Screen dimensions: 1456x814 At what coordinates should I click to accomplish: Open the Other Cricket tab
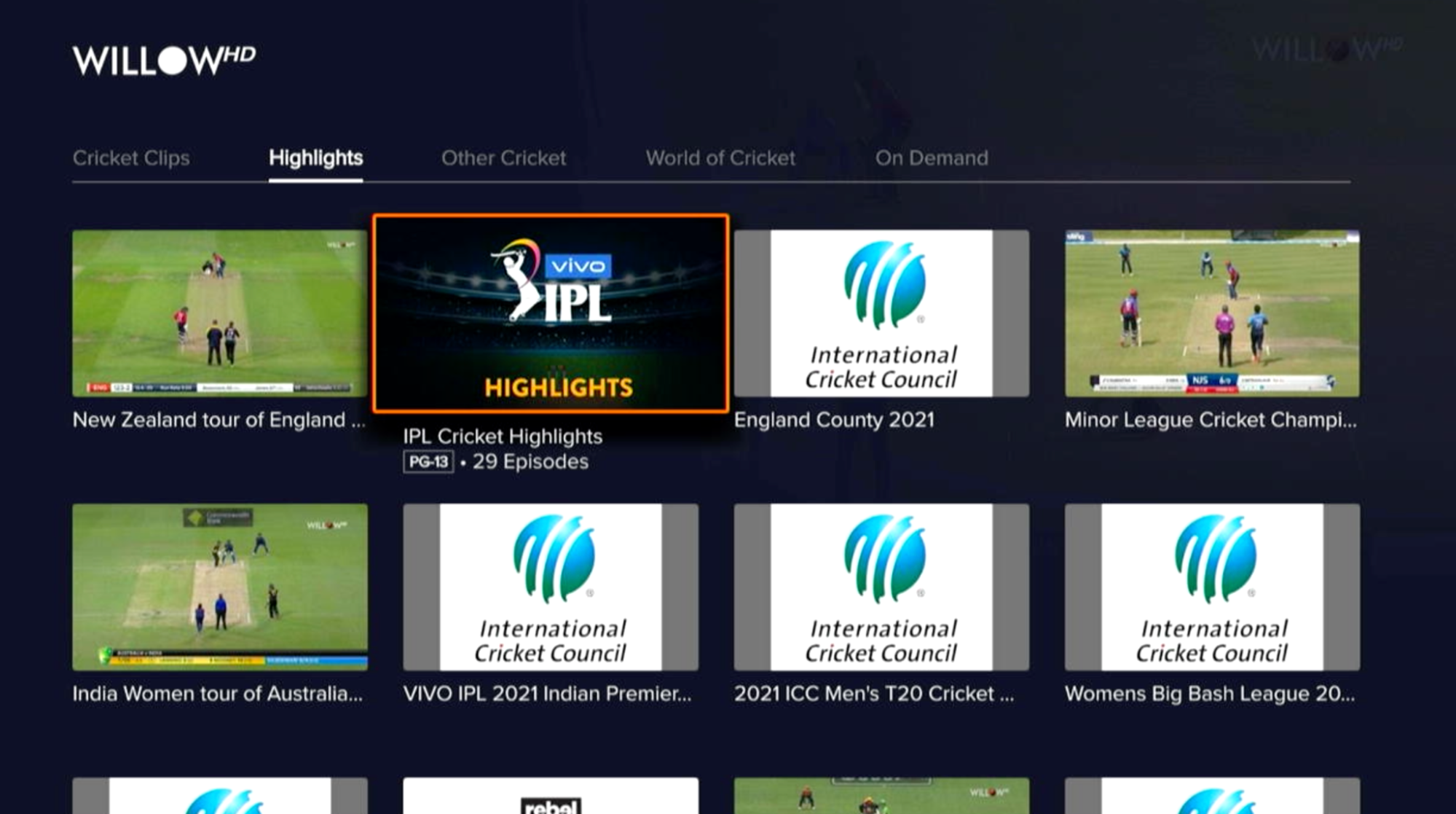point(503,158)
